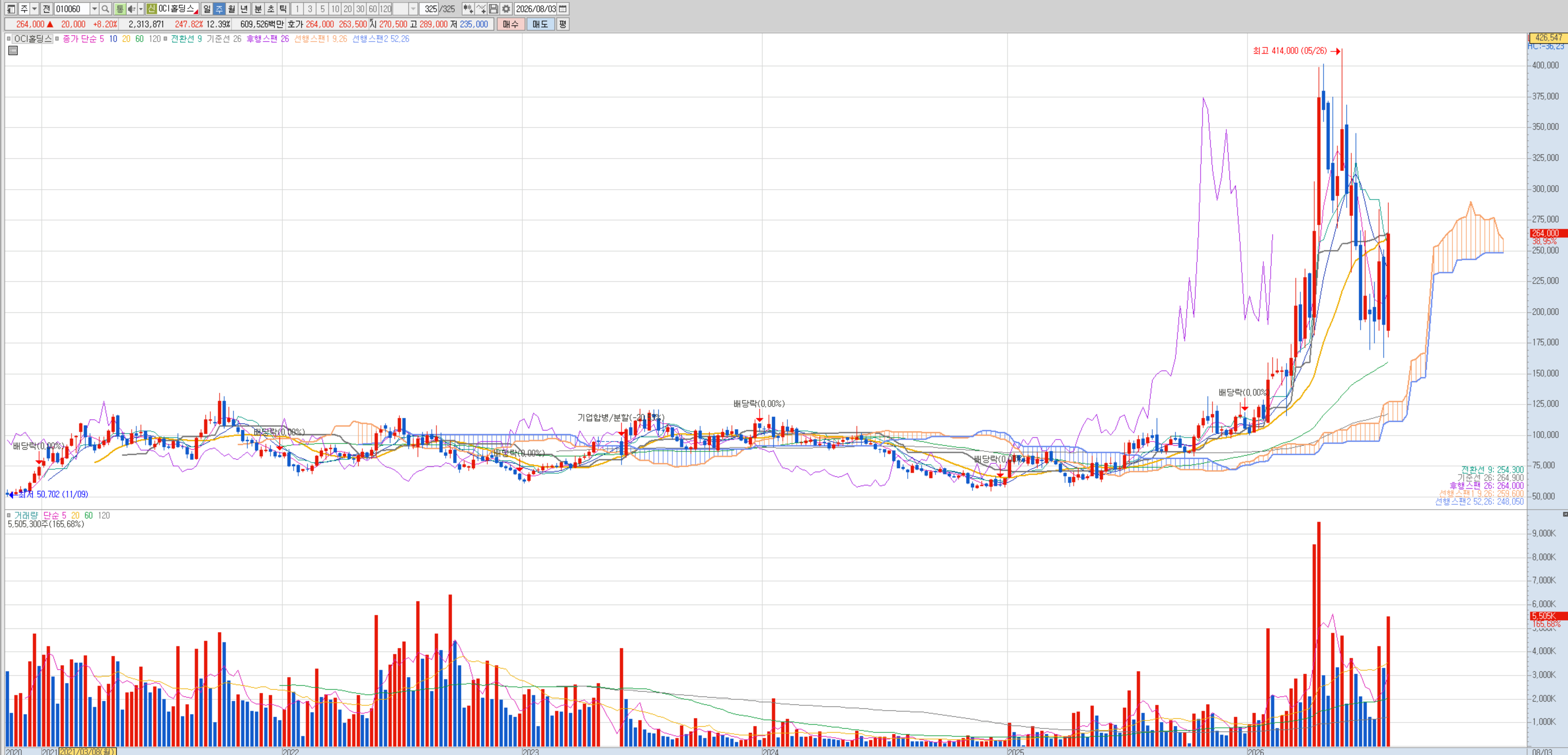1568x755 pixels.
Task: Click the magnifier stock search icon
Action: click(105, 8)
